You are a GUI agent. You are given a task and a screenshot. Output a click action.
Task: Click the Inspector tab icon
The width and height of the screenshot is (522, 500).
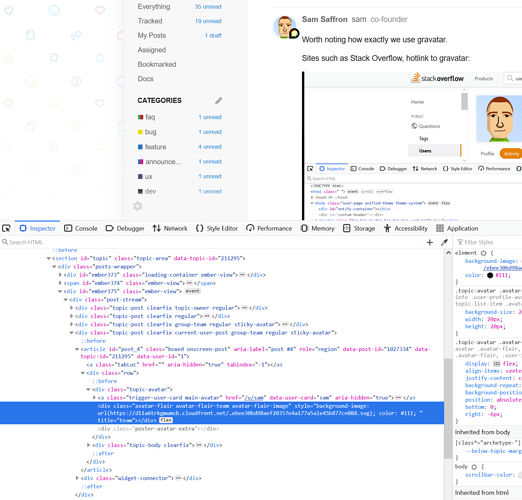pos(23,228)
